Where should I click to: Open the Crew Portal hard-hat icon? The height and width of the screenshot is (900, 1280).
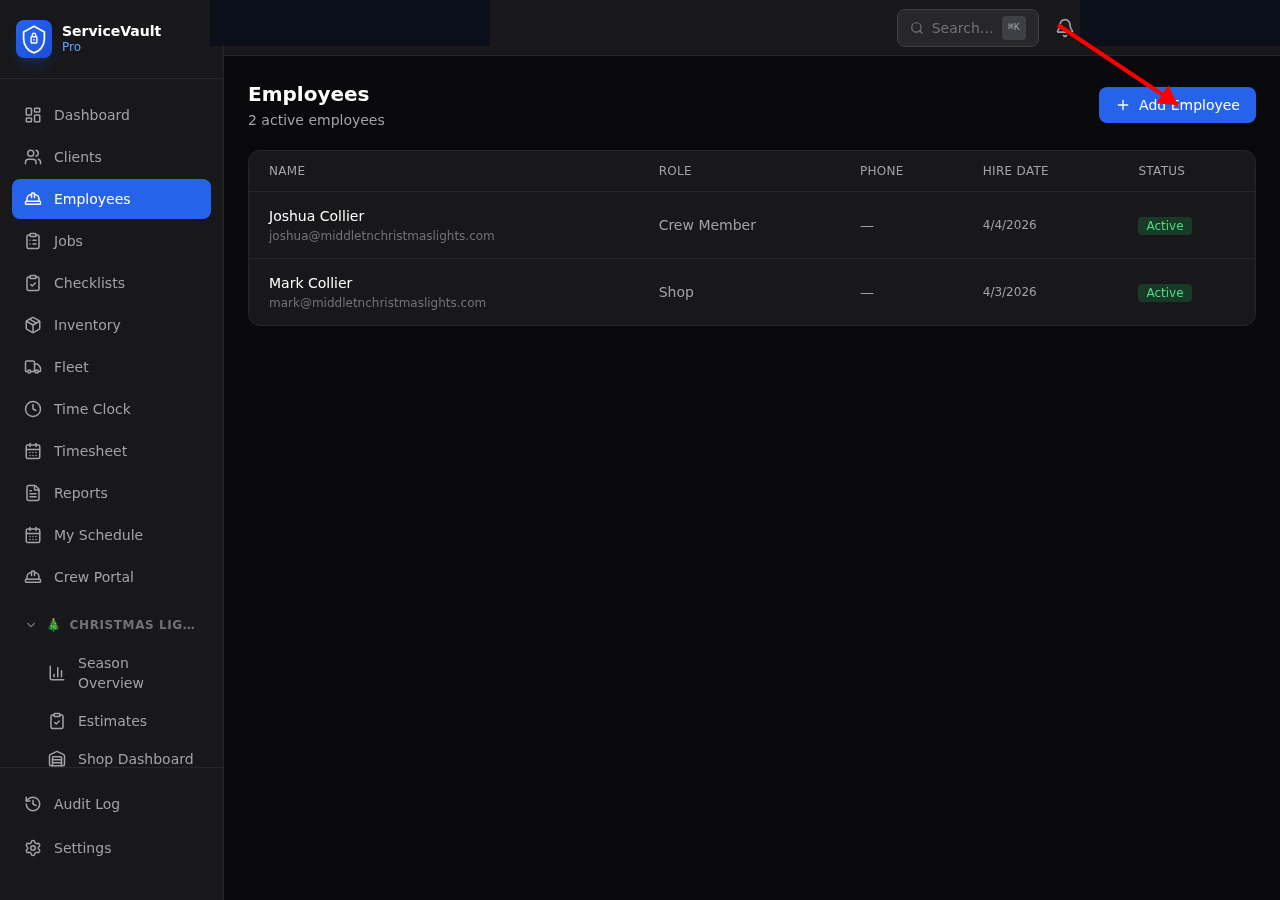(32, 577)
